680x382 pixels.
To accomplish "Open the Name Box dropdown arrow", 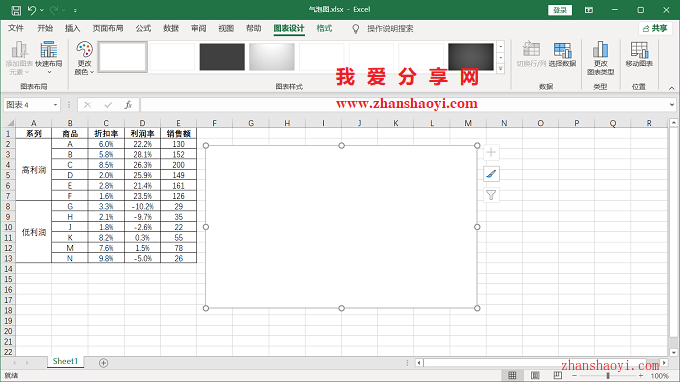I will coord(56,105).
